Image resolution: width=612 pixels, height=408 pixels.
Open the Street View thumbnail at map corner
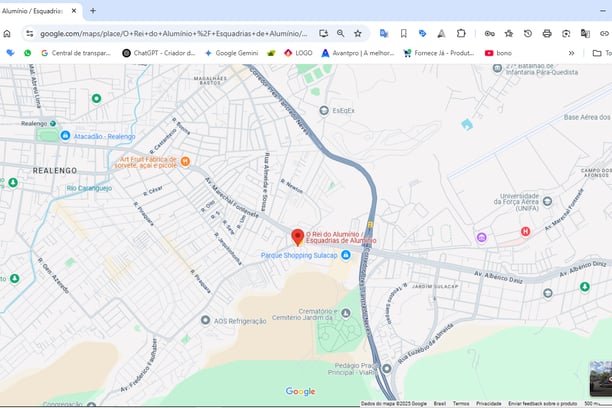(601, 379)
